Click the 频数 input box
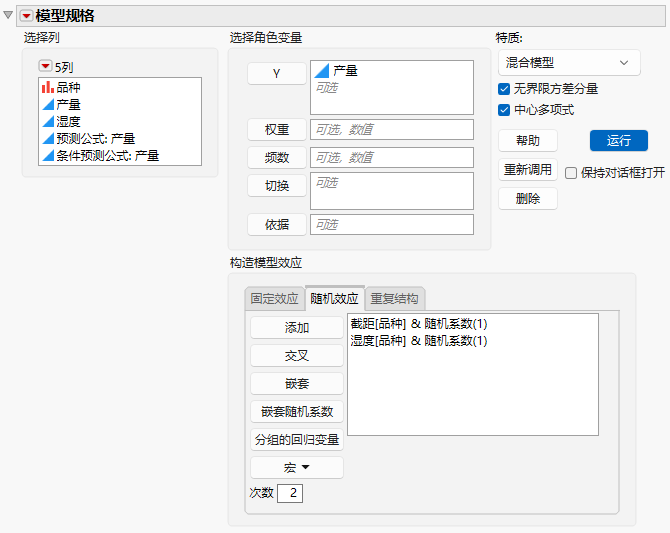The image size is (670, 533). pyautogui.click(x=392, y=158)
